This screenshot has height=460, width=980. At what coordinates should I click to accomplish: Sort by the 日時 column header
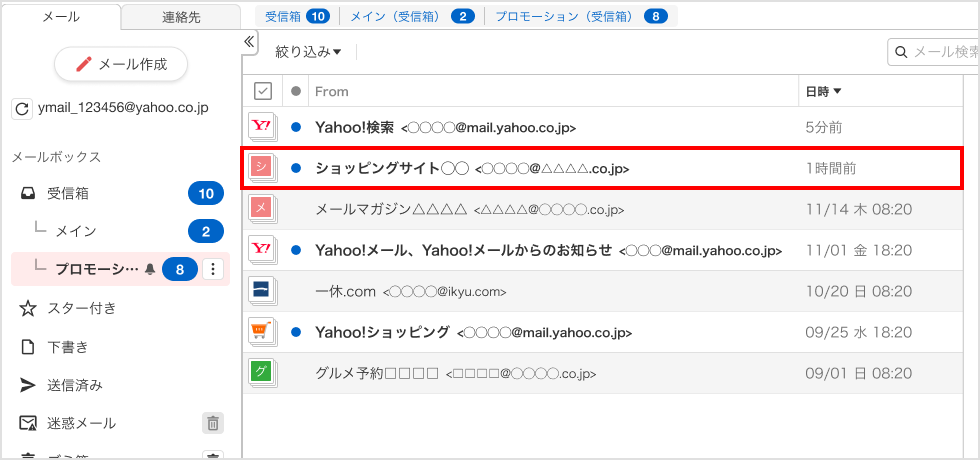pyautogui.click(x=824, y=92)
